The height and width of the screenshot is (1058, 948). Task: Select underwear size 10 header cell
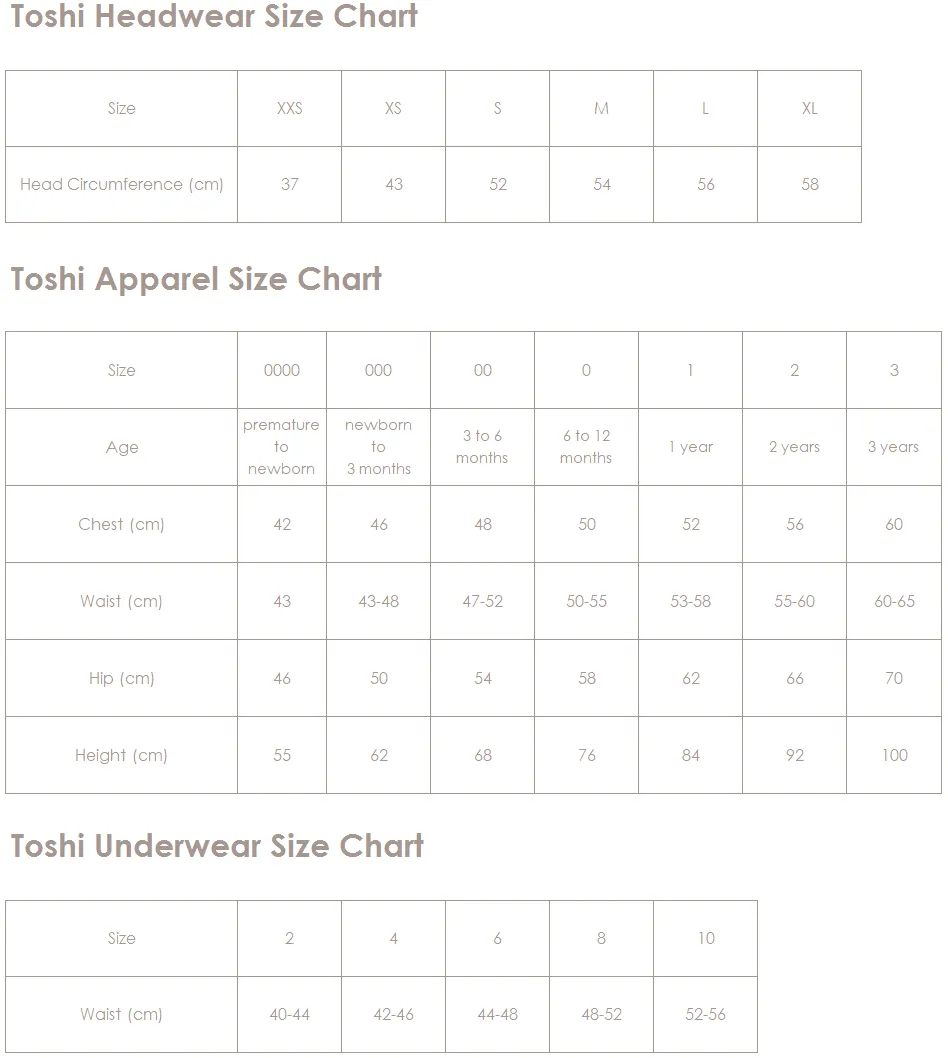[706, 939]
